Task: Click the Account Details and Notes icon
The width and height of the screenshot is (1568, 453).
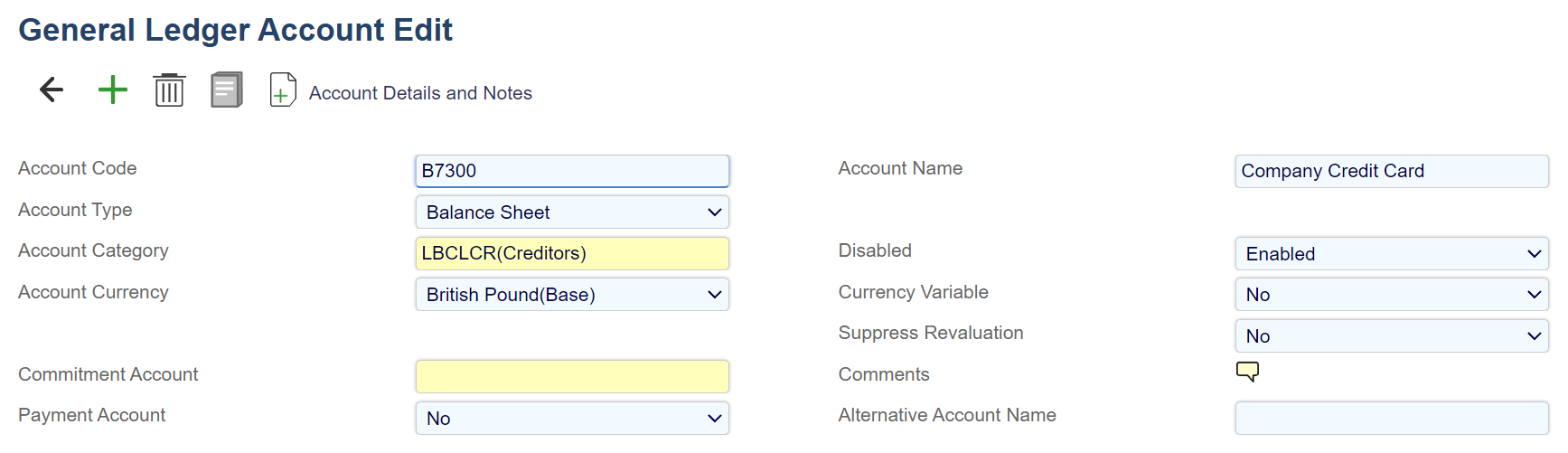Action: click(x=283, y=90)
